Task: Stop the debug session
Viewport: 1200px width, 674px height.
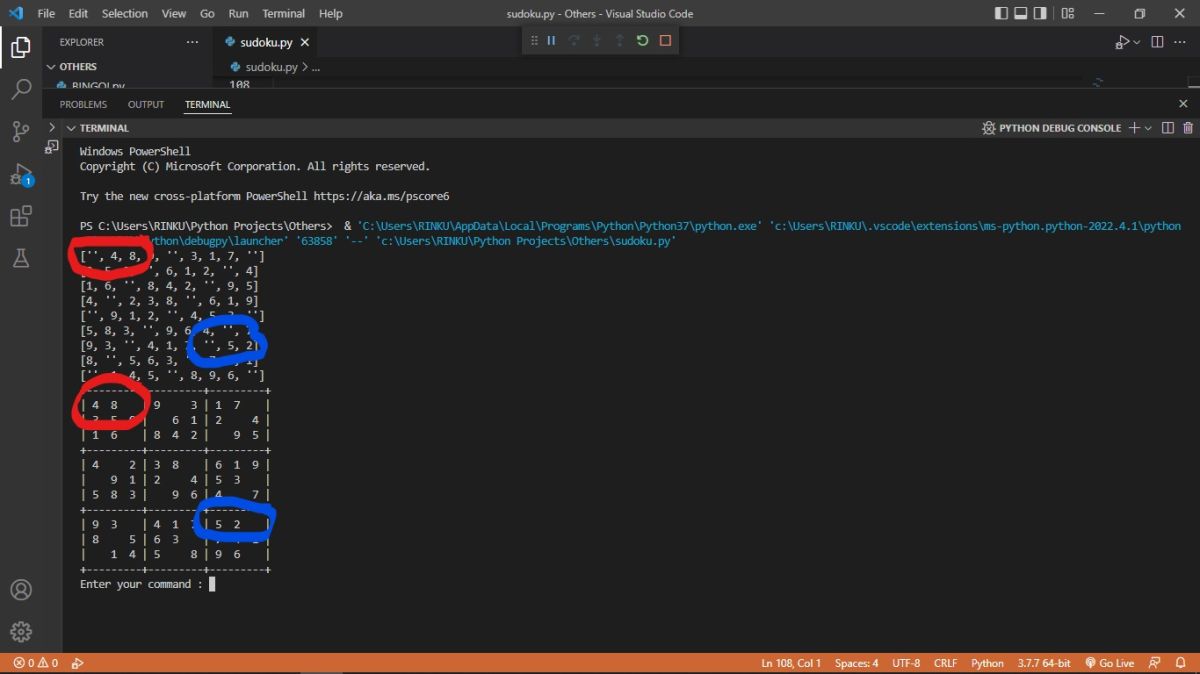Action: [x=665, y=41]
